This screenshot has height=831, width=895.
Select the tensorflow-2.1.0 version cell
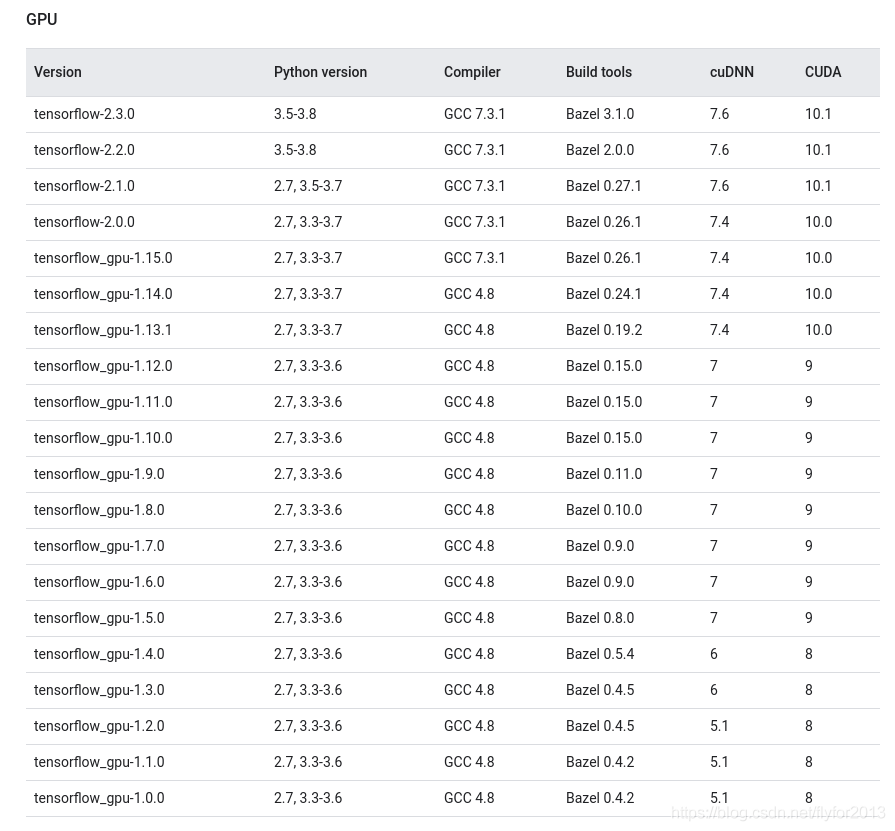coord(84,186)
